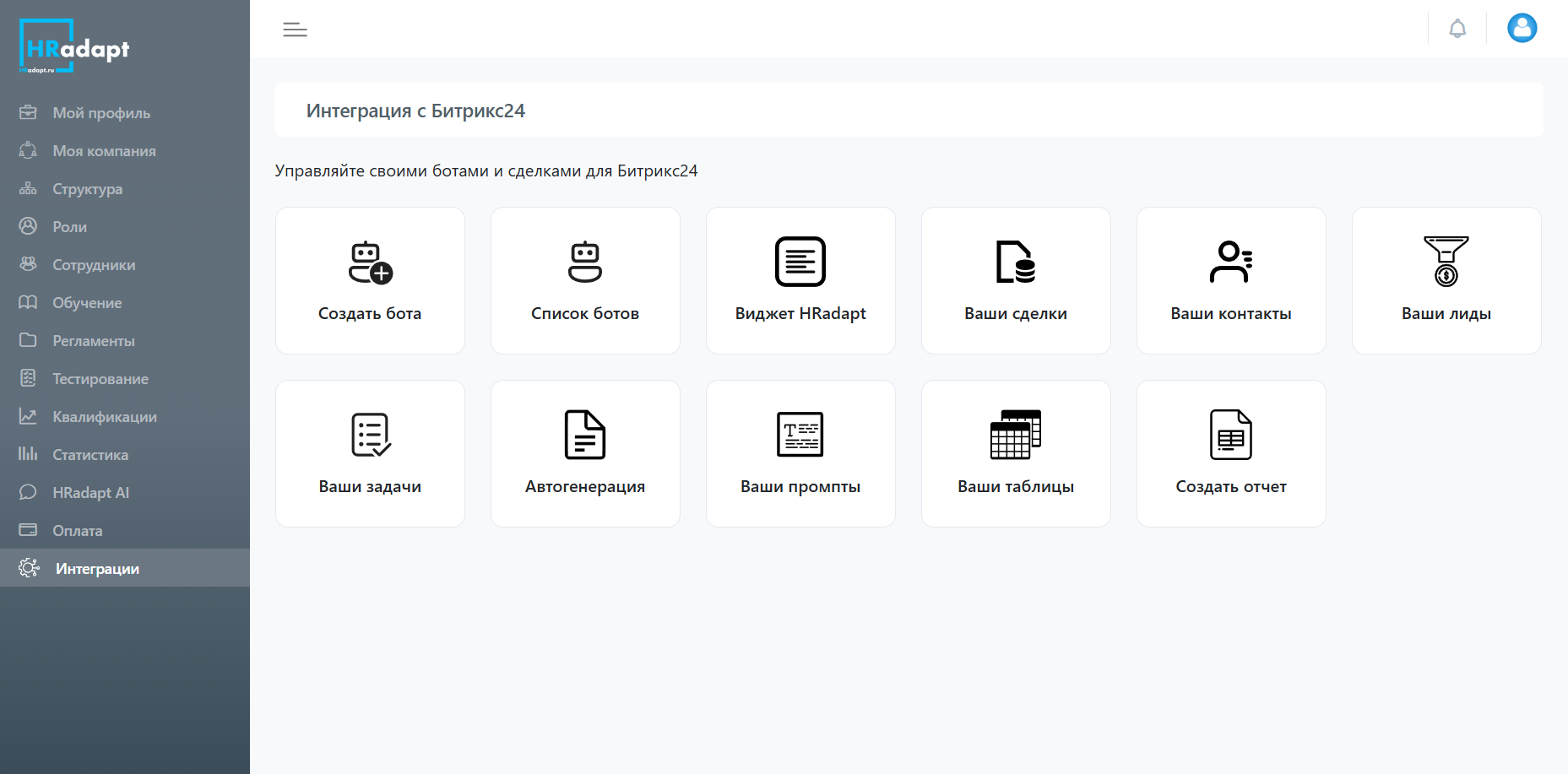Click the Управляйте своими ботами description text
This screenshot has height=774, width=1568.
pyautogui.click(x=486, y=171)
